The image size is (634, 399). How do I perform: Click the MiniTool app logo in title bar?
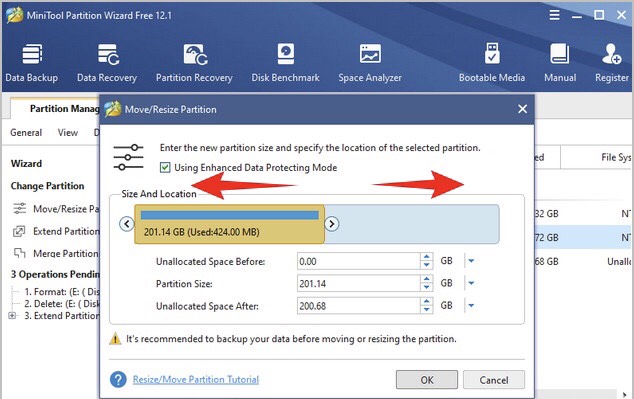coord(15,15)
